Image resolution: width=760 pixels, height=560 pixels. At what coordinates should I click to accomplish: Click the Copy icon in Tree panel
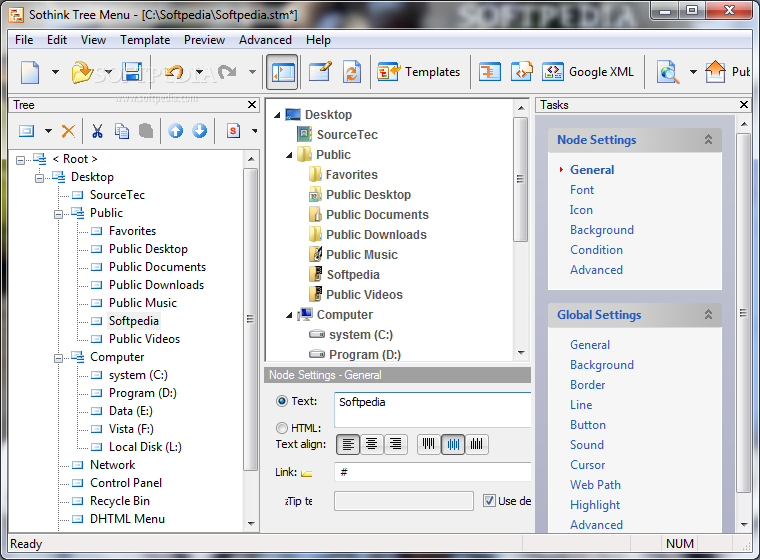pos(122,131)
